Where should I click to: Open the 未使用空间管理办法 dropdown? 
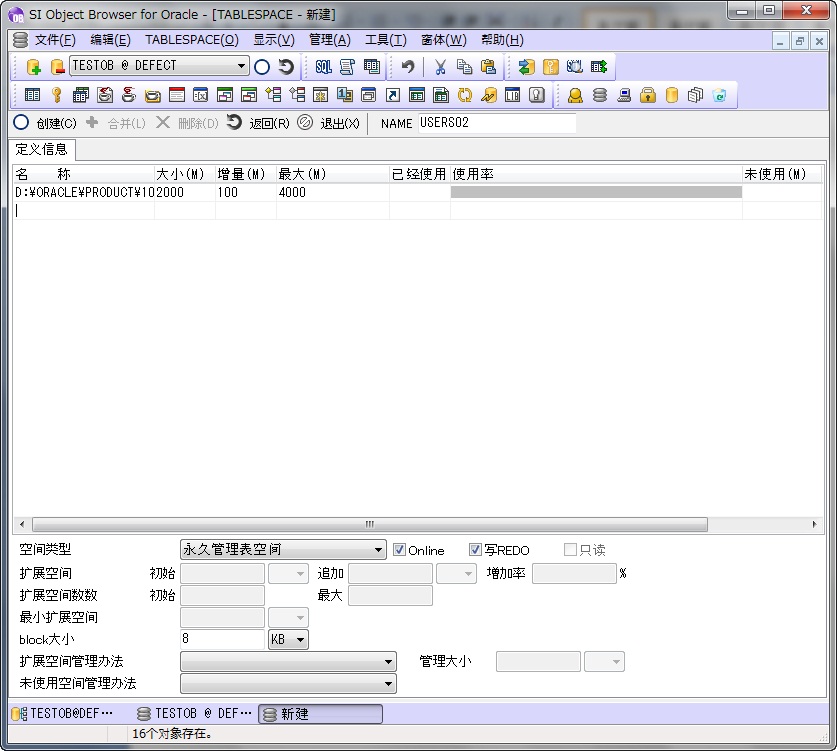click(x=288, y=684)
